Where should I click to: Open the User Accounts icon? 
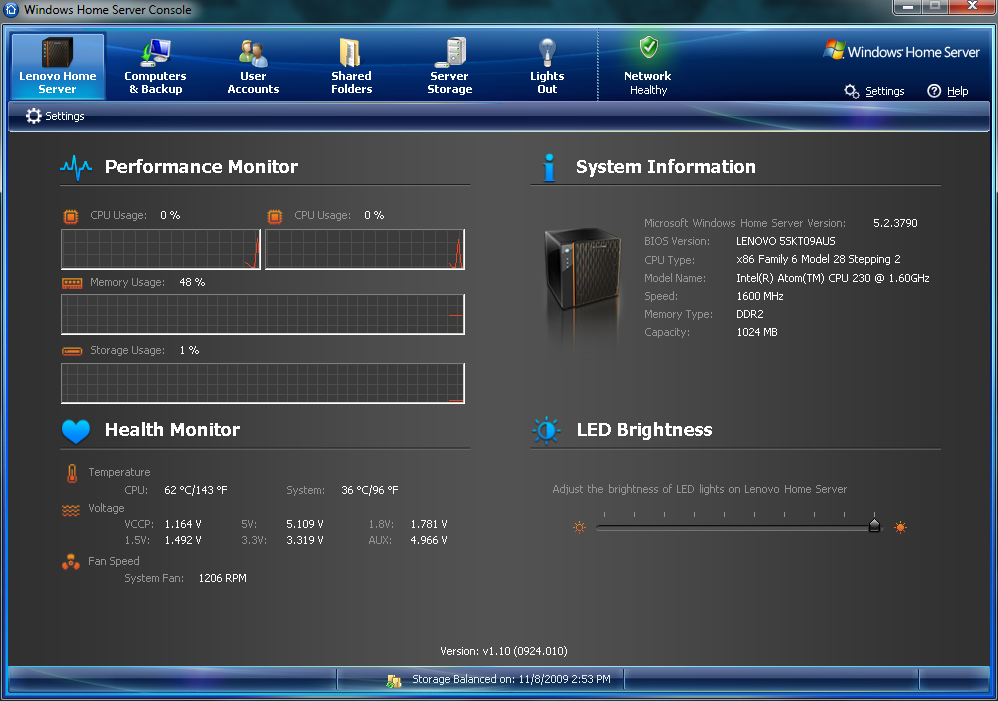pos(253,53)
